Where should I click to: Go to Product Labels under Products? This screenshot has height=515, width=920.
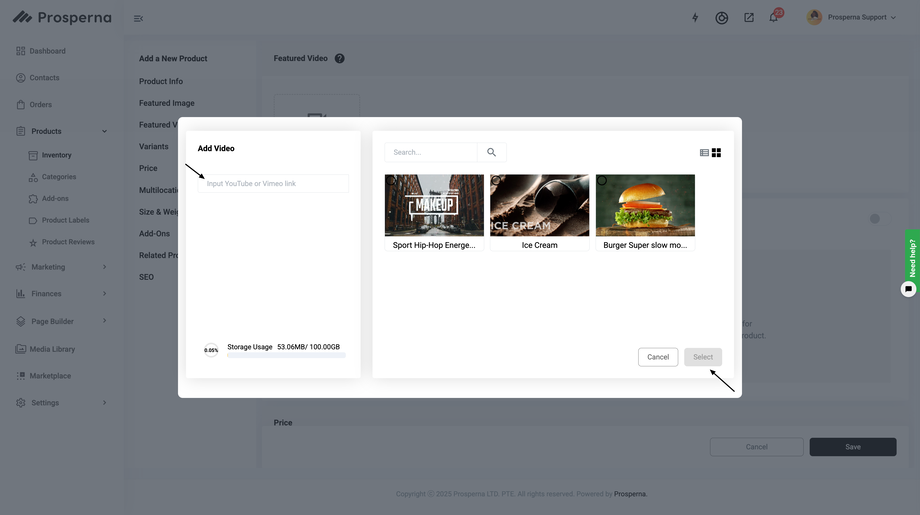coord(59,221)
